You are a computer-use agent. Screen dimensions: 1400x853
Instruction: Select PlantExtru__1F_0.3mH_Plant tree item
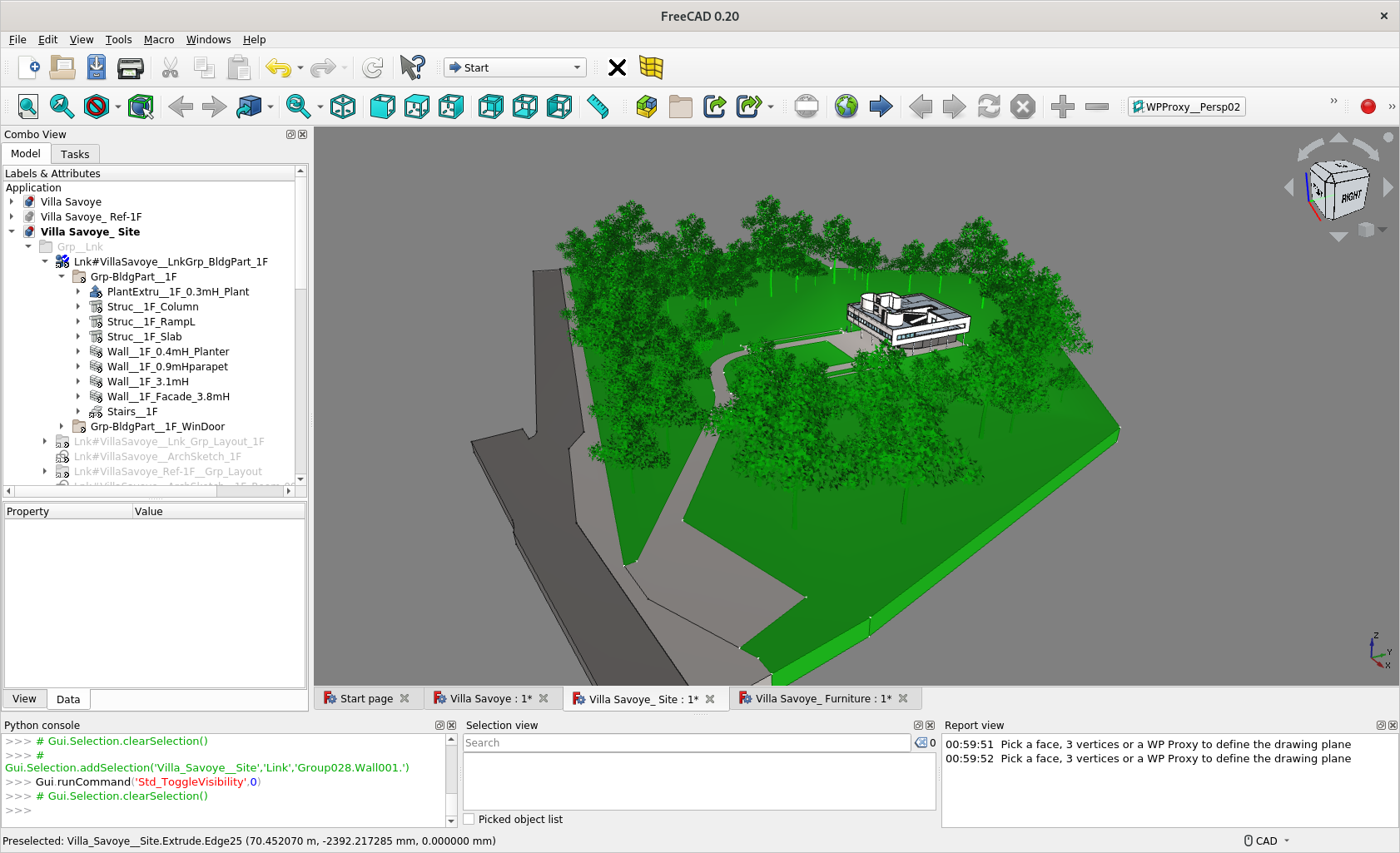[x=178, y=291]
